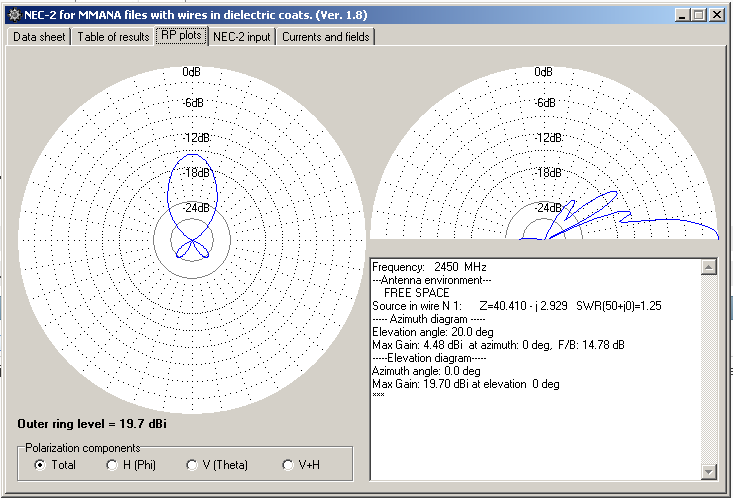Click the results scrollbar up arrow
The image size is (733, 498).
(x=709, y=268)
